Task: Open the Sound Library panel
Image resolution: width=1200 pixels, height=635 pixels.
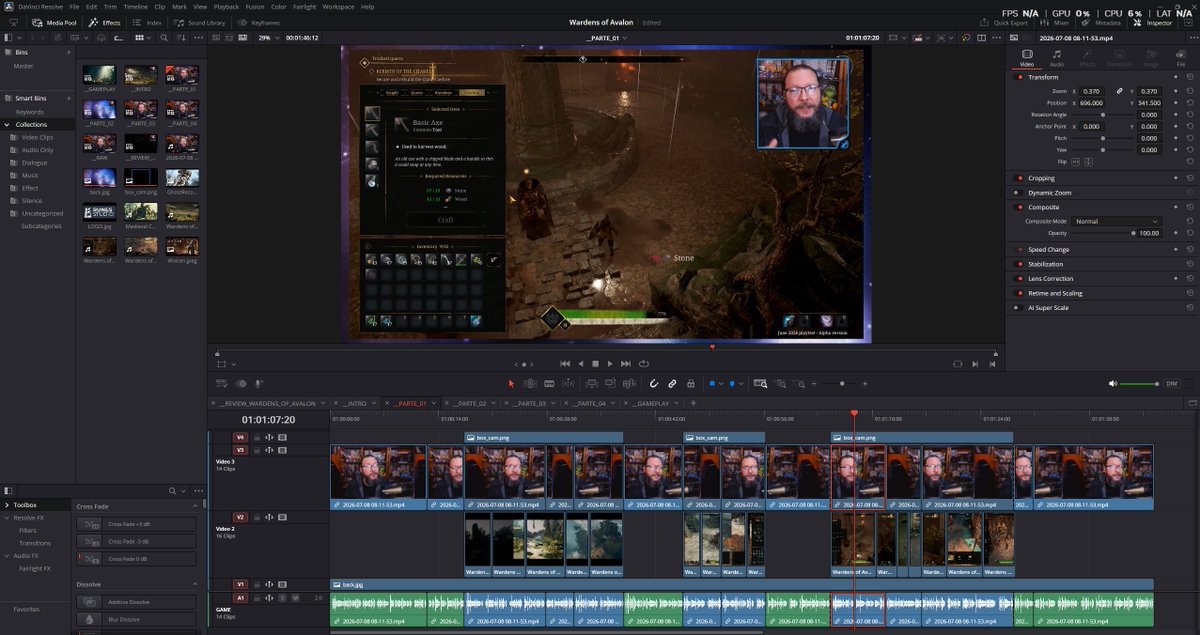Action: pyautogui.click(x=200, y=21)
